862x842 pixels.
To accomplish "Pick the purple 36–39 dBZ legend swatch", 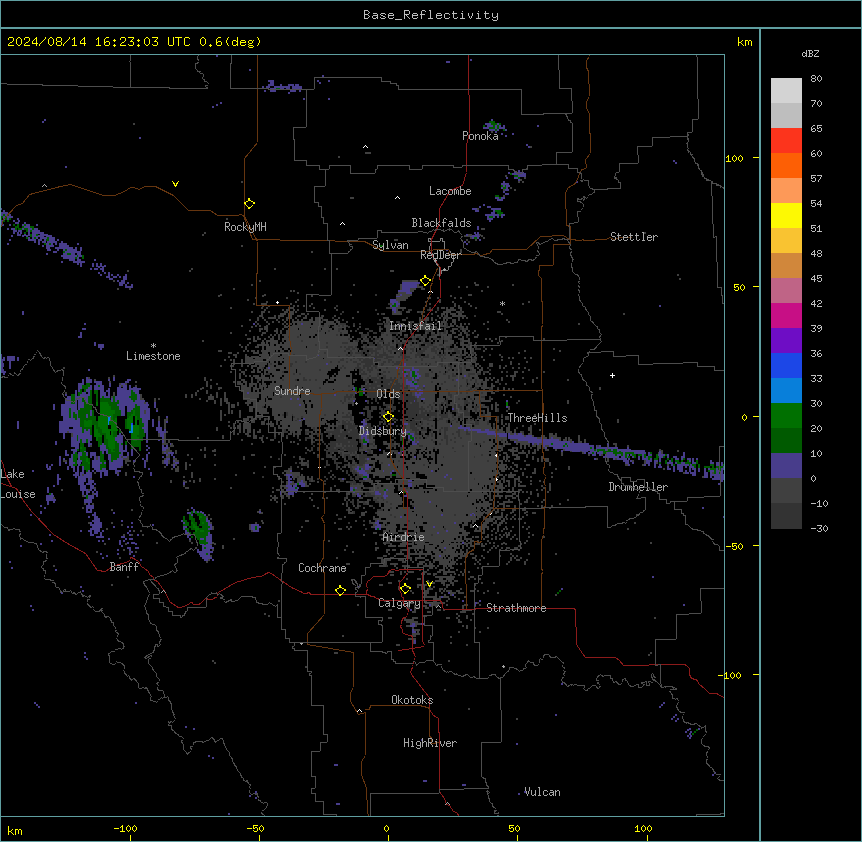I will click(x=786, y=341).
